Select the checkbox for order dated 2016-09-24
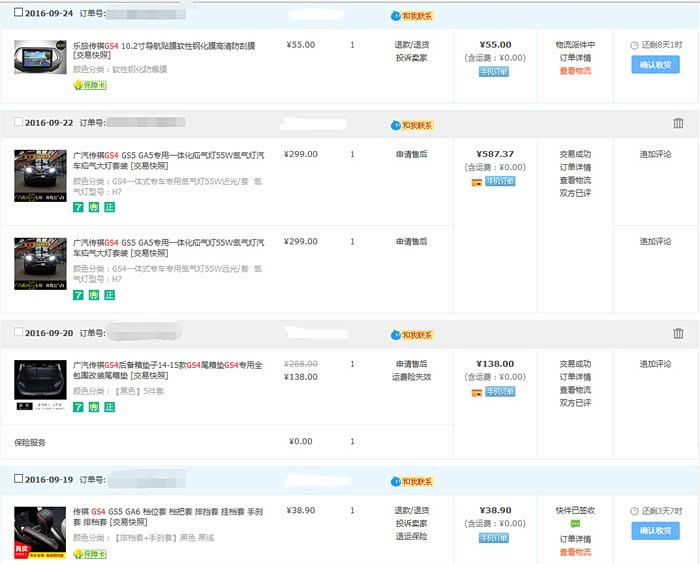Image resolution: width=700 pixels, height=564 pixels. coord(18,14)
